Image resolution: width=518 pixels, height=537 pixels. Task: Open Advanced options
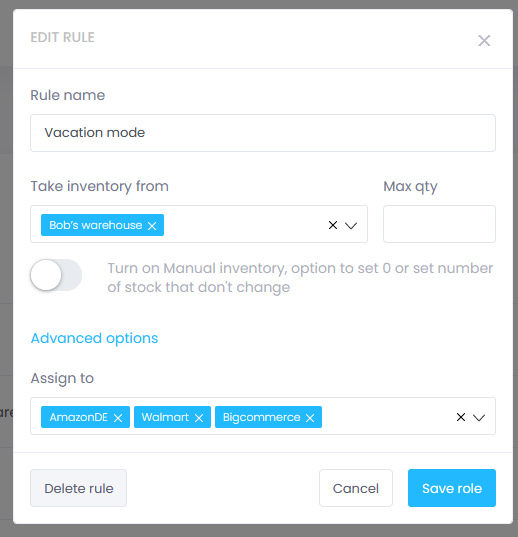94,338
